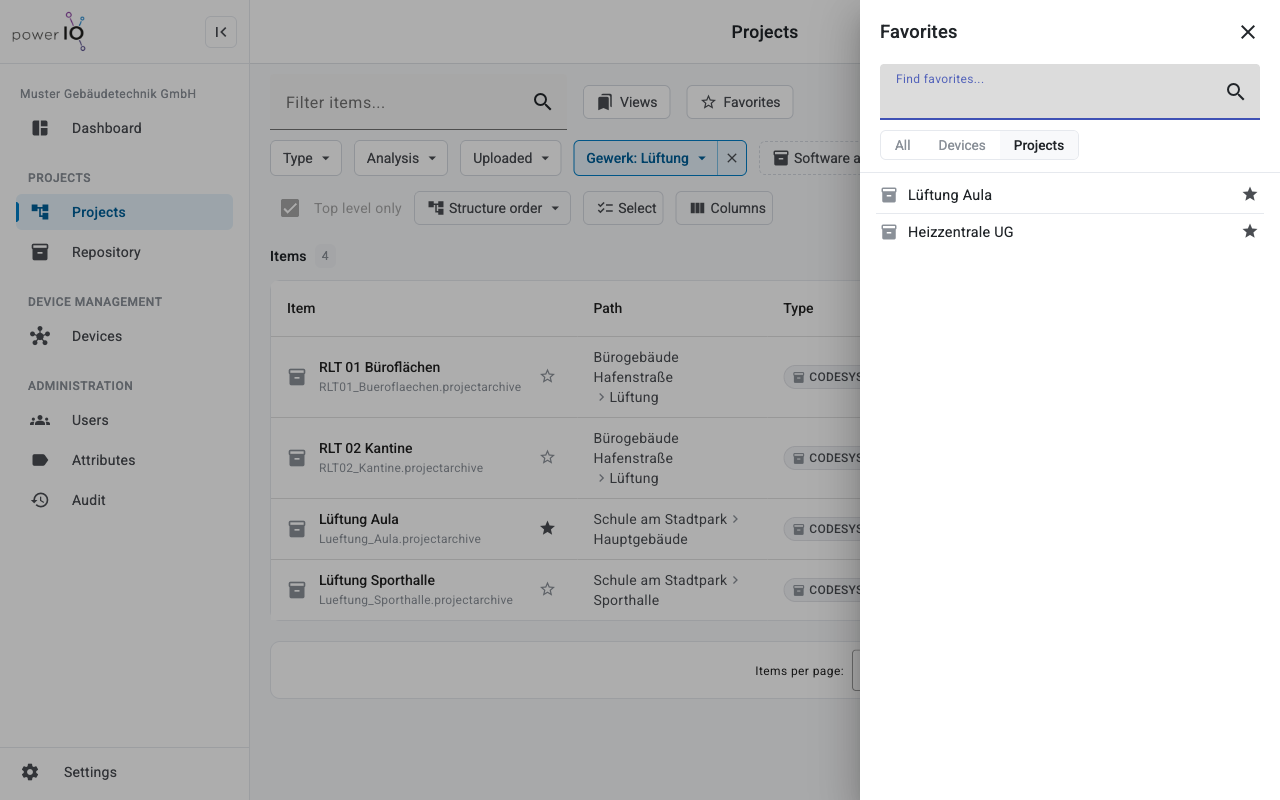Open Devices in the sidebar

(x=124, y=336)
